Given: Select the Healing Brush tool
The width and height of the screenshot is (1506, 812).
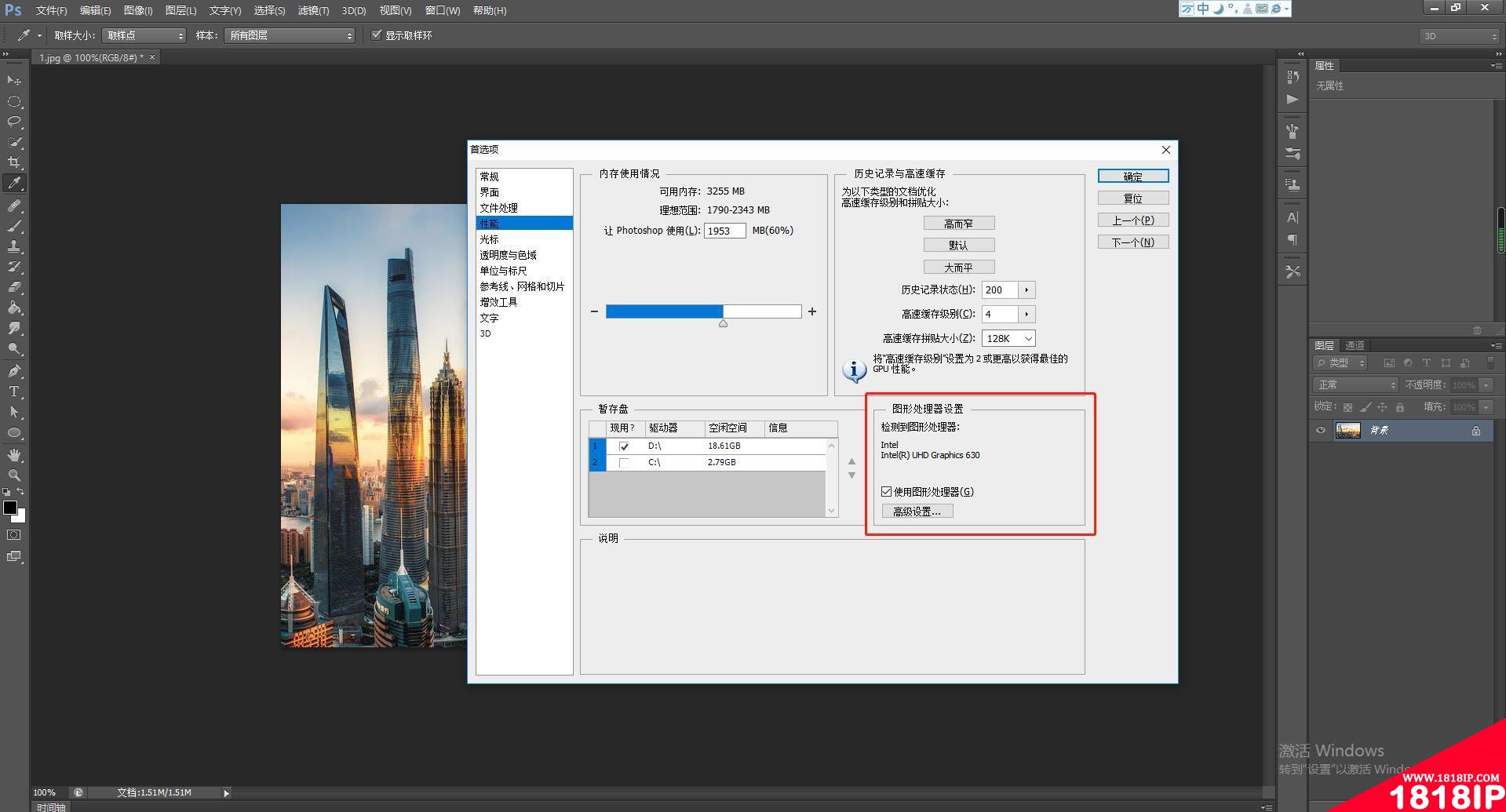Looking at the screenshot, I should coord(14,206).
